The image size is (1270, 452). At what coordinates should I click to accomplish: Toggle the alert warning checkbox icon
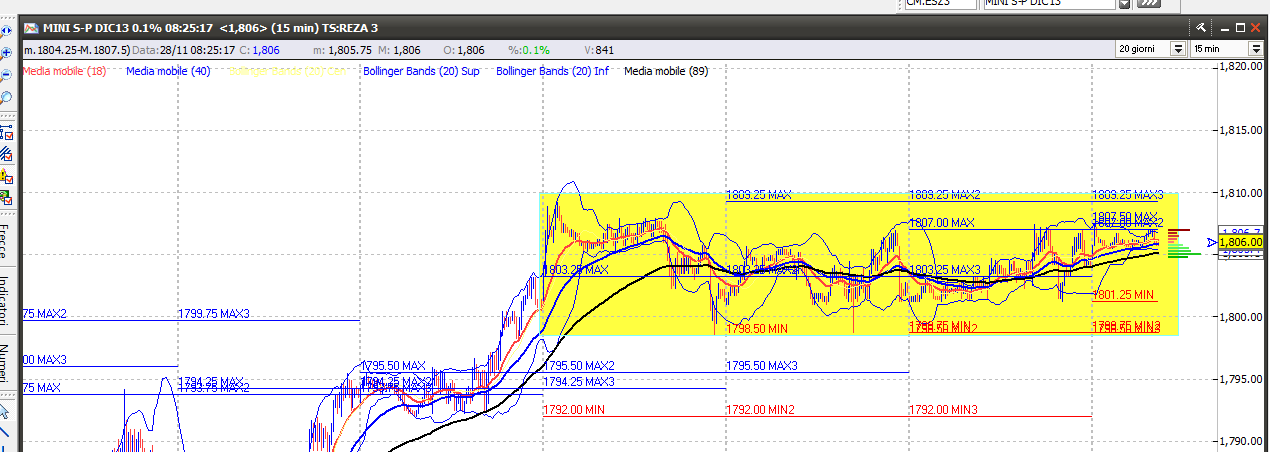tap(6, 176)
